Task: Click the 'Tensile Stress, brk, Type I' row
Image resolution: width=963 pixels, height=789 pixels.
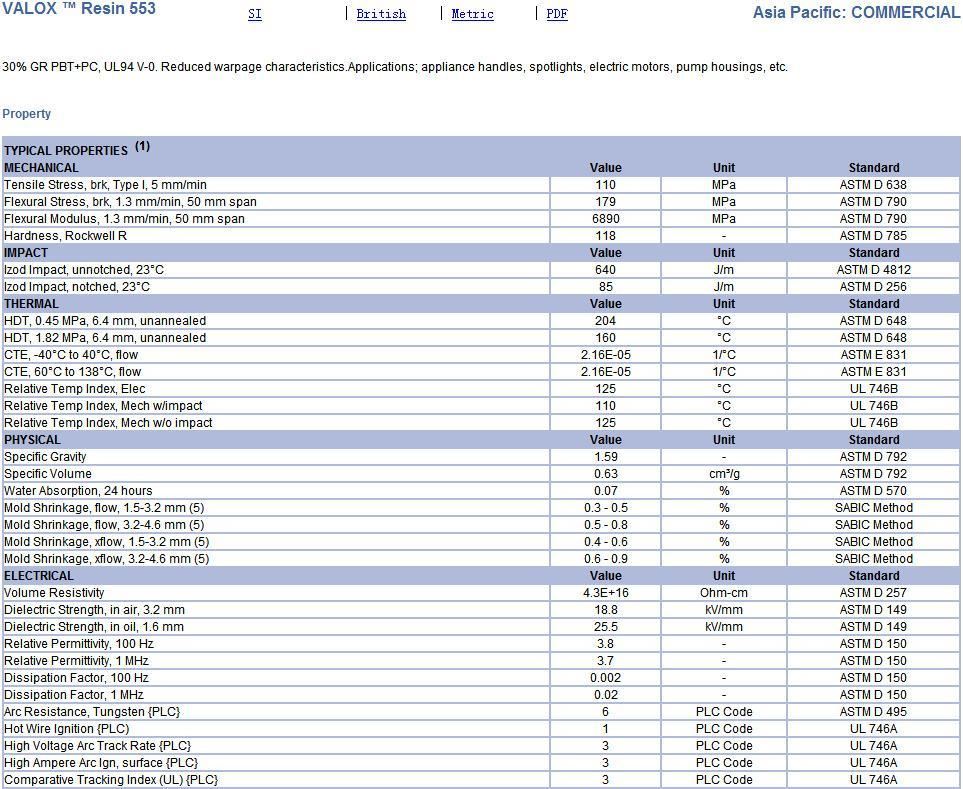Action: click(x=481, y=185)
